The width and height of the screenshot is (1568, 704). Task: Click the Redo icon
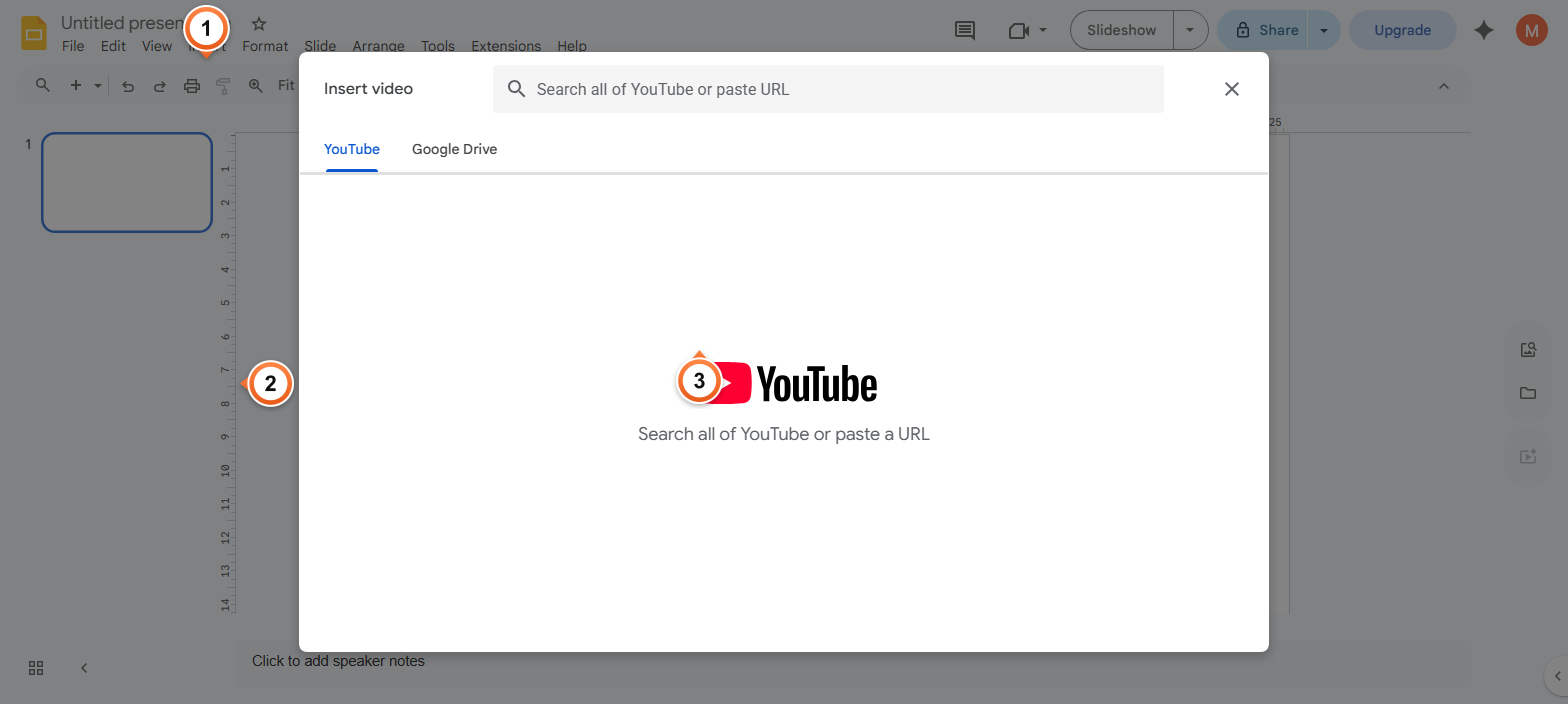pyautogui.click(x=160, y=86)
